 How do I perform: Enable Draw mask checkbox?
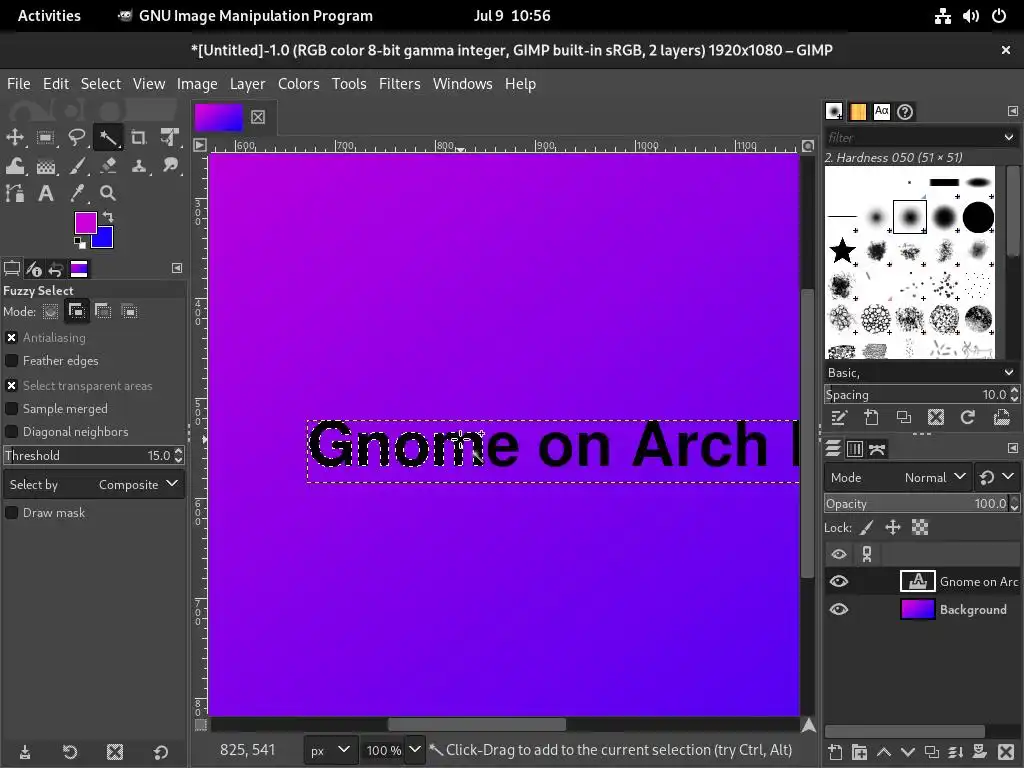11,513
